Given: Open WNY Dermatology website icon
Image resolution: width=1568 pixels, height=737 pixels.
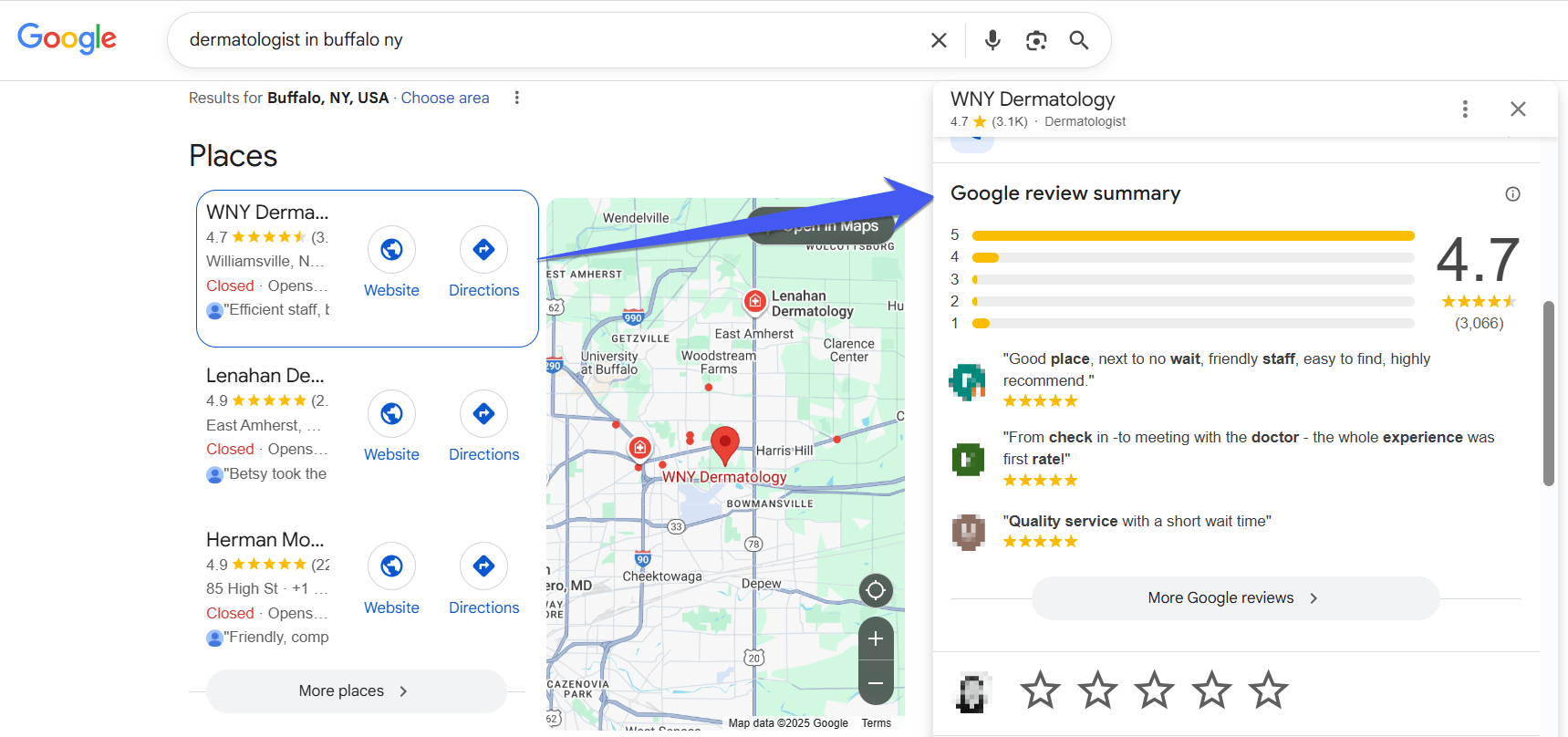Looking at the screenshot, I should pyautogui.click(x=391, y=249).
